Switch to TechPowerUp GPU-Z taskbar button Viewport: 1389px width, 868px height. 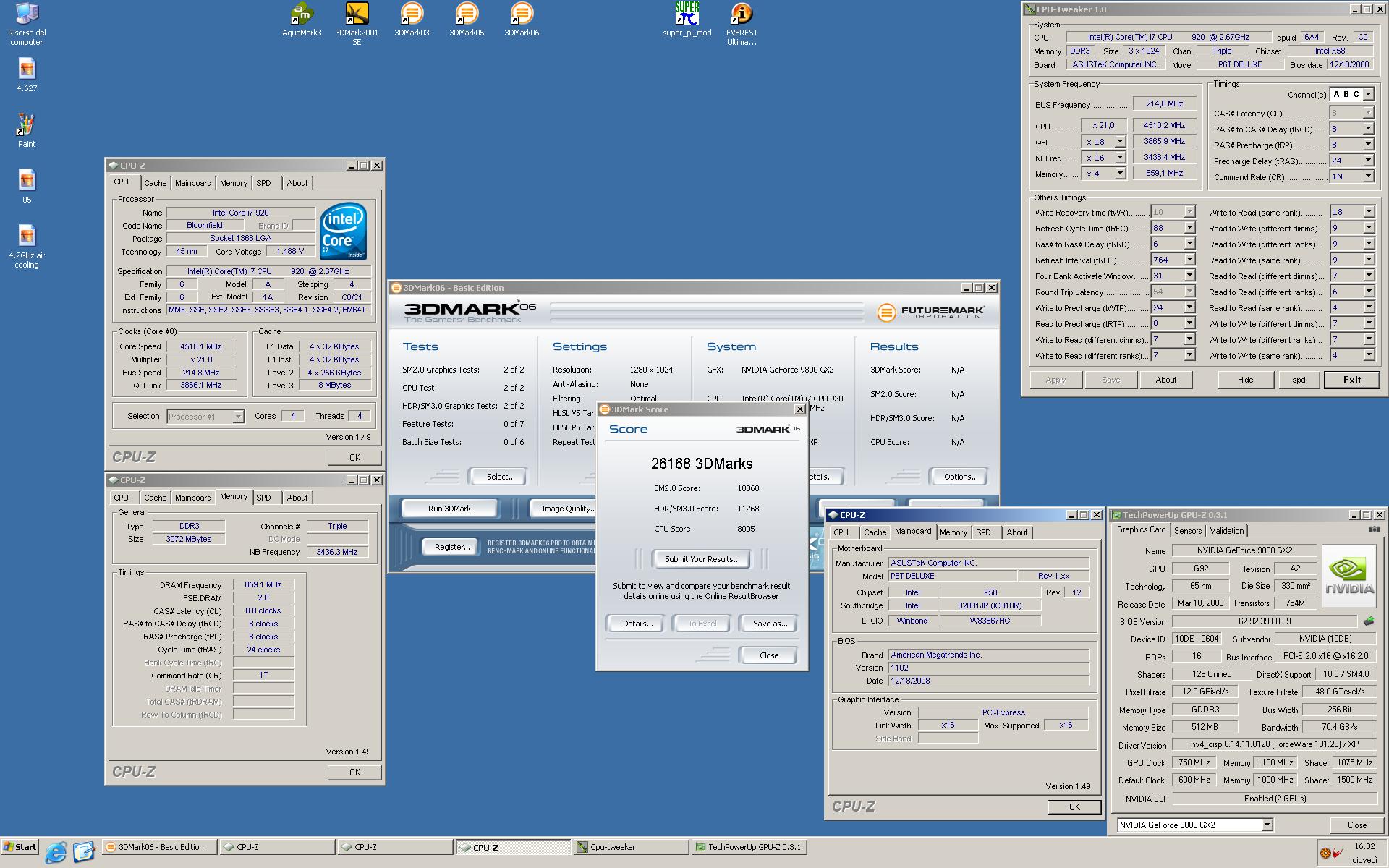(x=749, y=847)
